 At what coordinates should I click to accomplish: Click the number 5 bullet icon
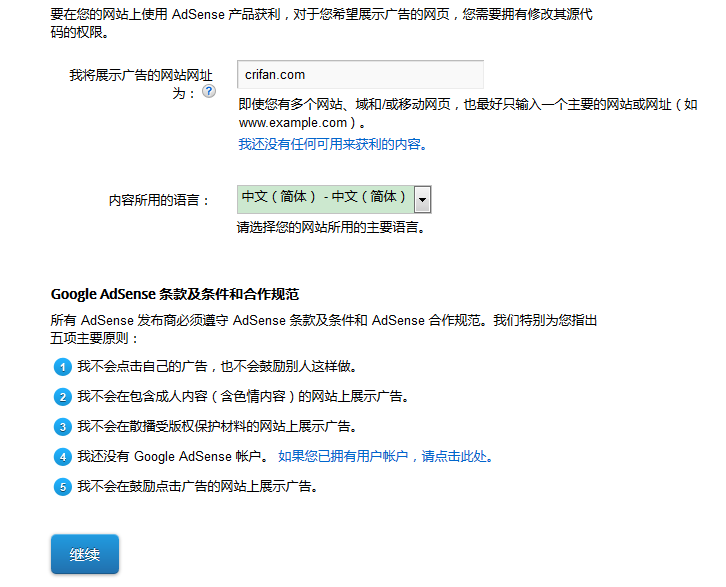(63, 487)
